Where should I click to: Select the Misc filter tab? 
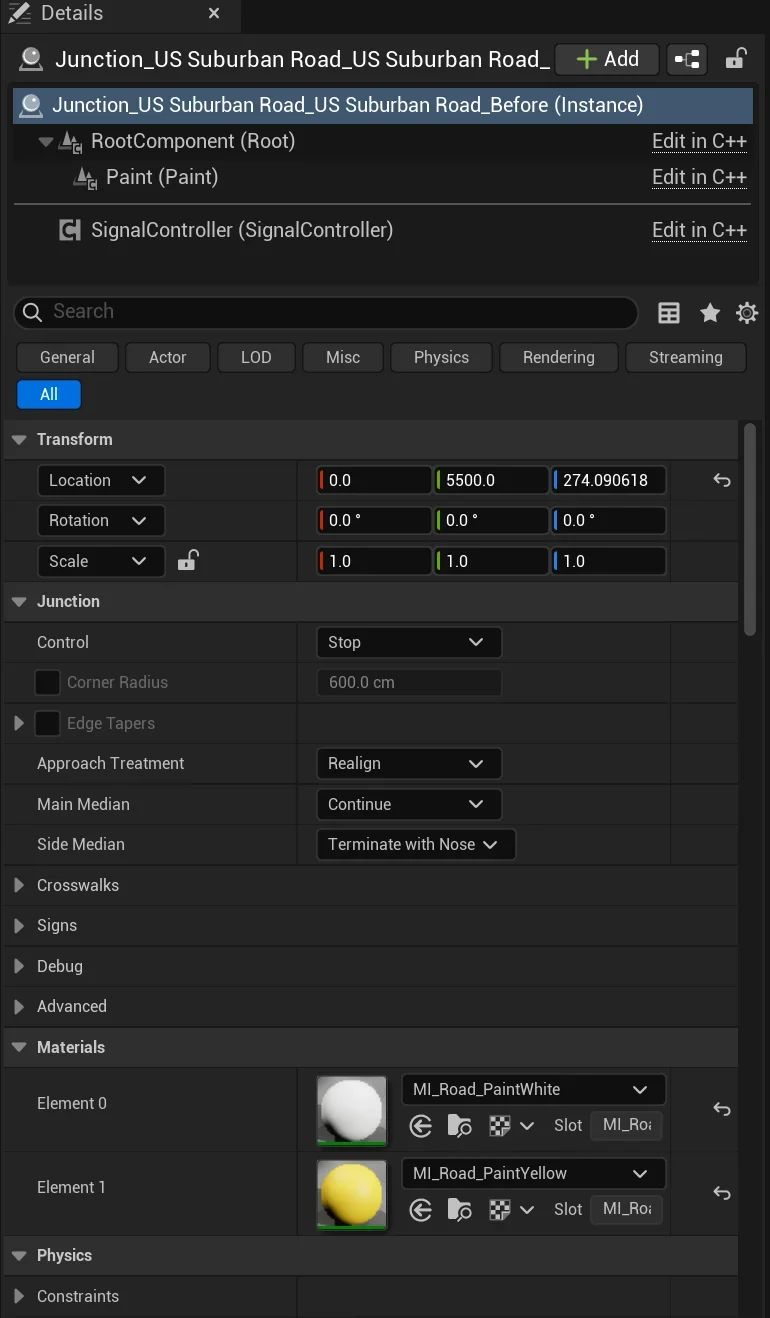[x=343, y=357]
